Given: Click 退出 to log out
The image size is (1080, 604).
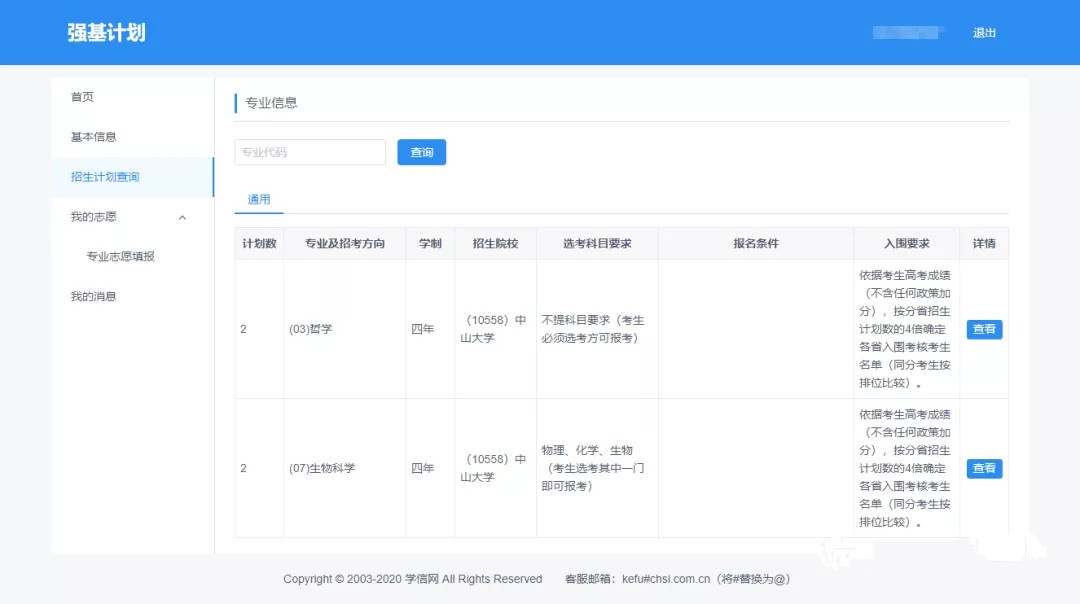Looking at the screenshot, I should point(984,32).
